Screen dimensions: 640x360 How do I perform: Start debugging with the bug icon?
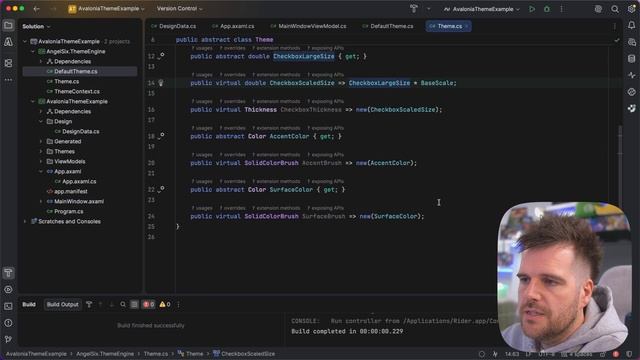point(547,9)
